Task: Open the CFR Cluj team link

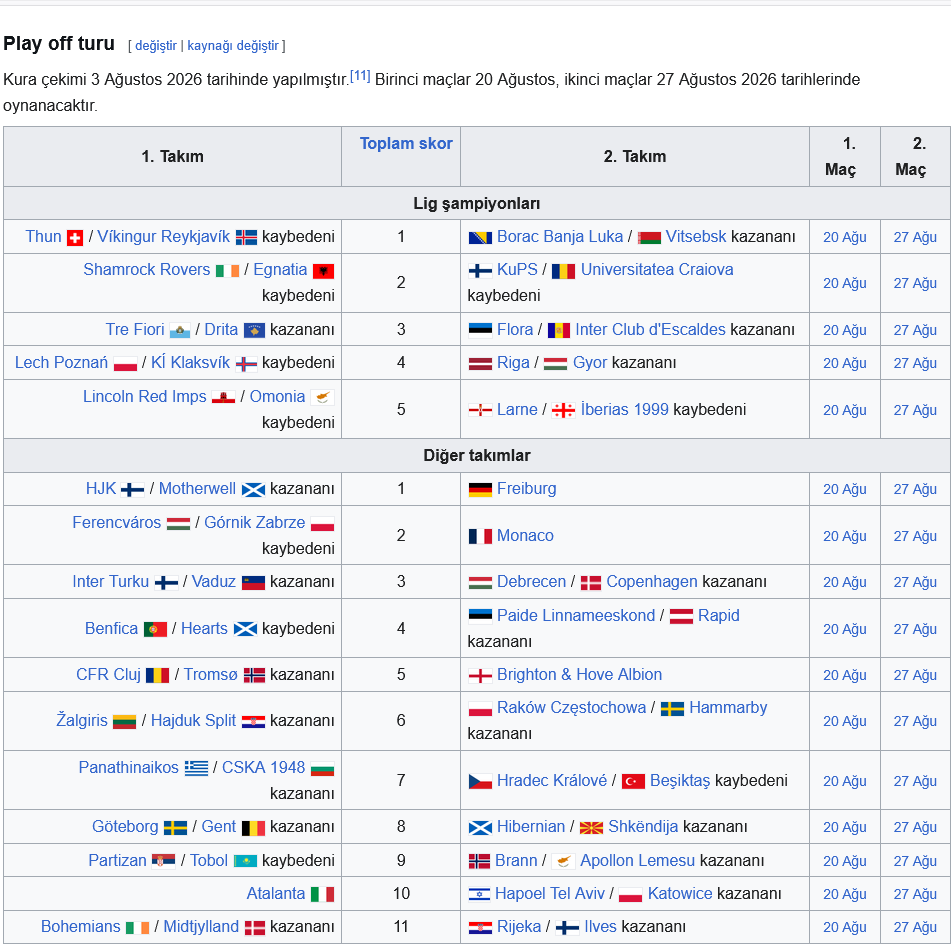Action: click(x=108, y=674)
